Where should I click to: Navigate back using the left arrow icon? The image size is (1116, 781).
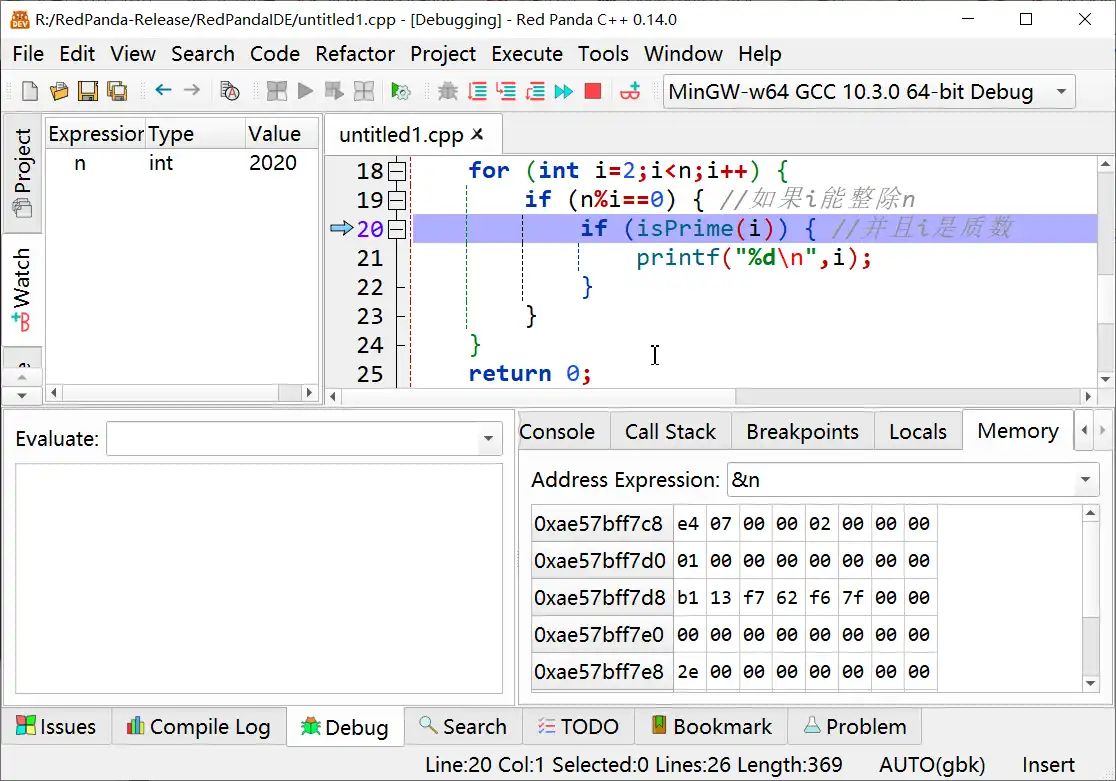163,90
